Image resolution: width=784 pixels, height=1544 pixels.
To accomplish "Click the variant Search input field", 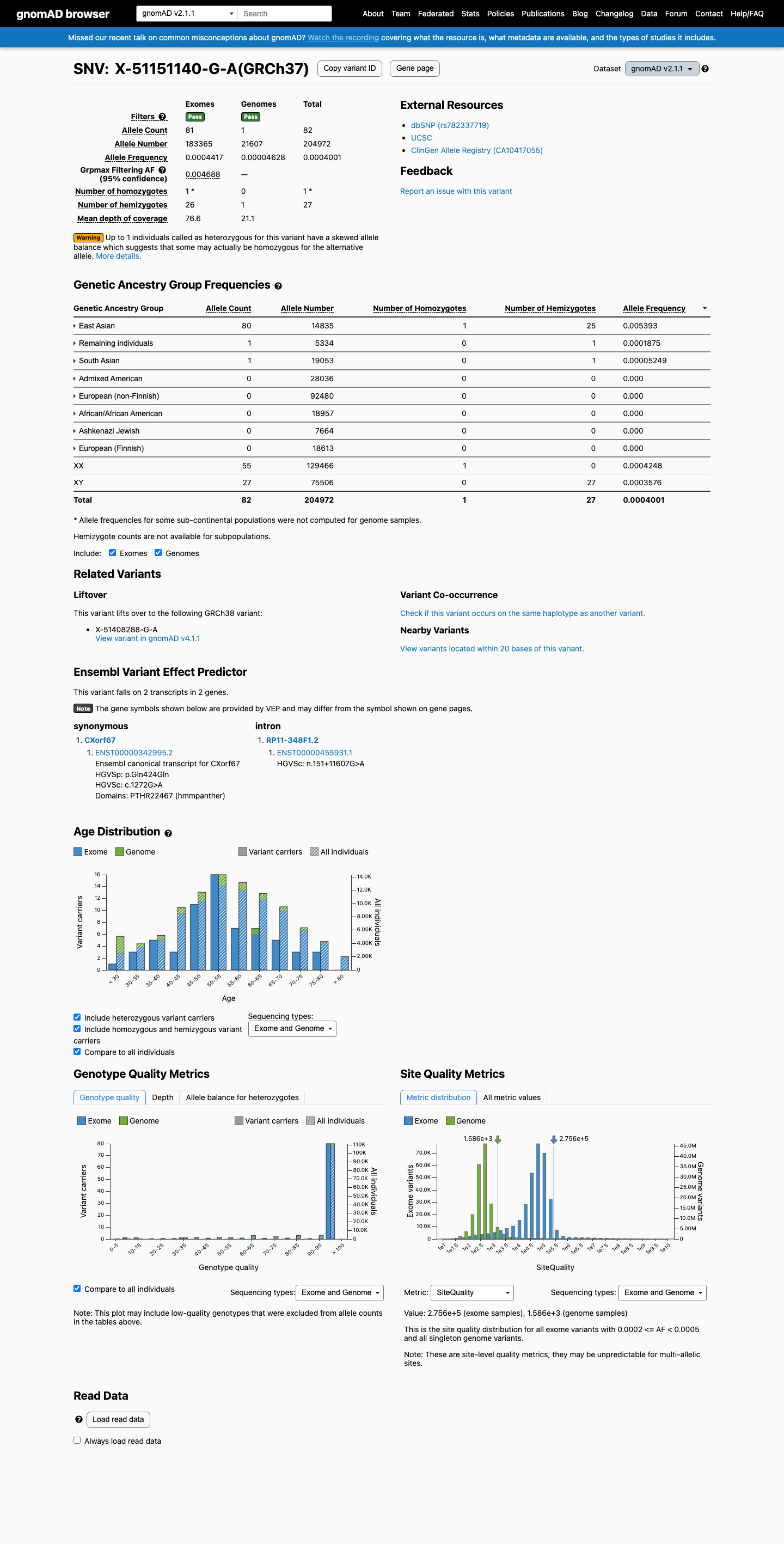I will 285,13.
